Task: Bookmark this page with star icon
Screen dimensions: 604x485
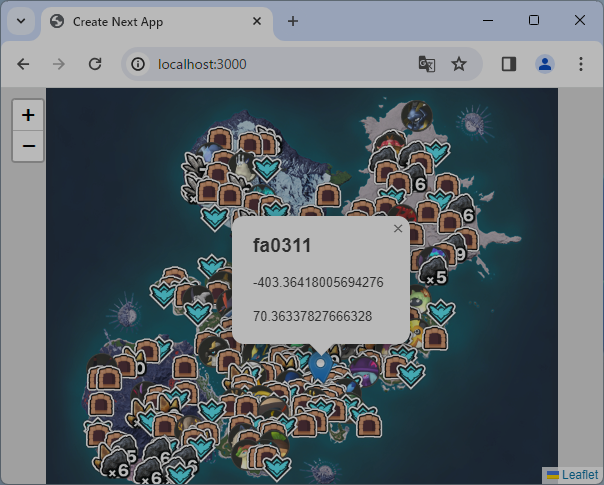Action: (x=459, y=64)
